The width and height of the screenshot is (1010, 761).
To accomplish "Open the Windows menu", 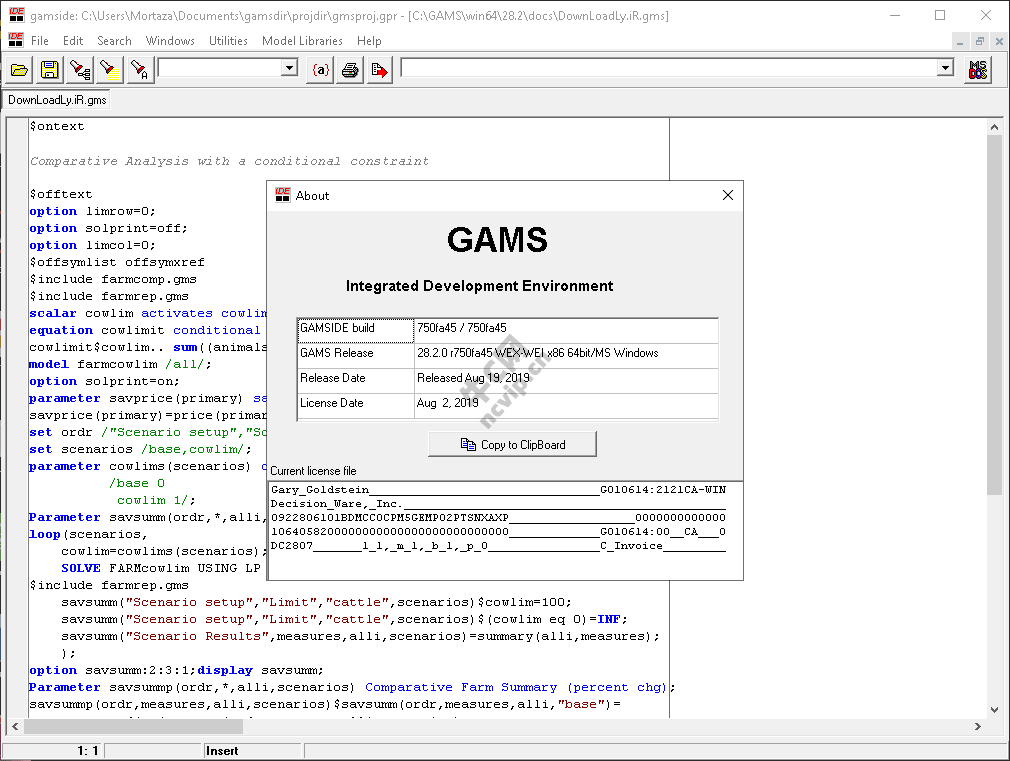I will (170, 41).
